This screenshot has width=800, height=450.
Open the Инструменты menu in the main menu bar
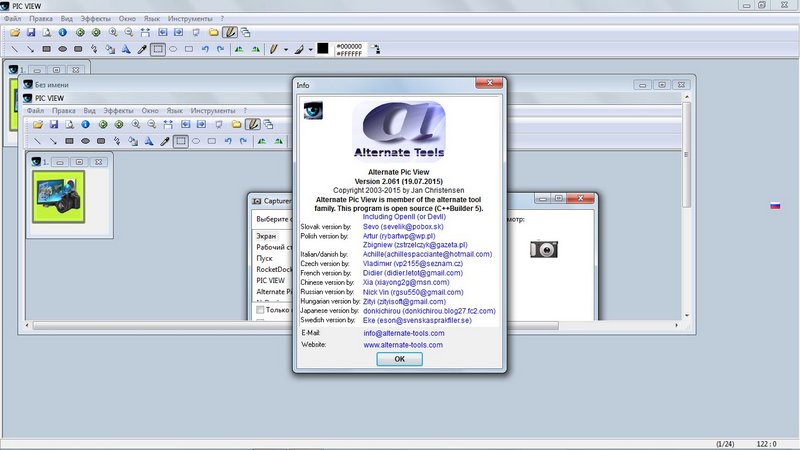coord(190,18)
